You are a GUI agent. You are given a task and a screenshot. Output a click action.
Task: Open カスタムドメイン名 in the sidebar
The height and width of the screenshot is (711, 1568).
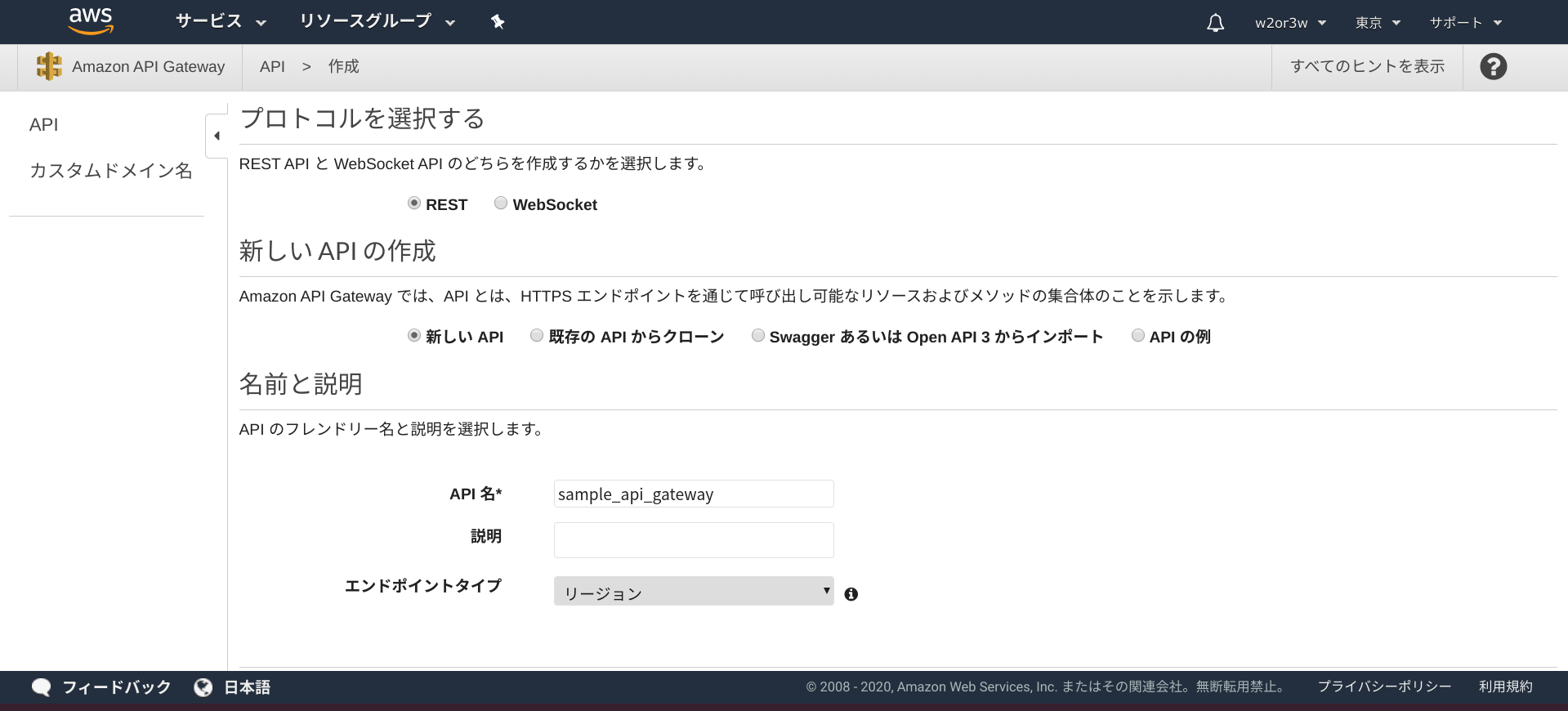[x=111, y=170]
